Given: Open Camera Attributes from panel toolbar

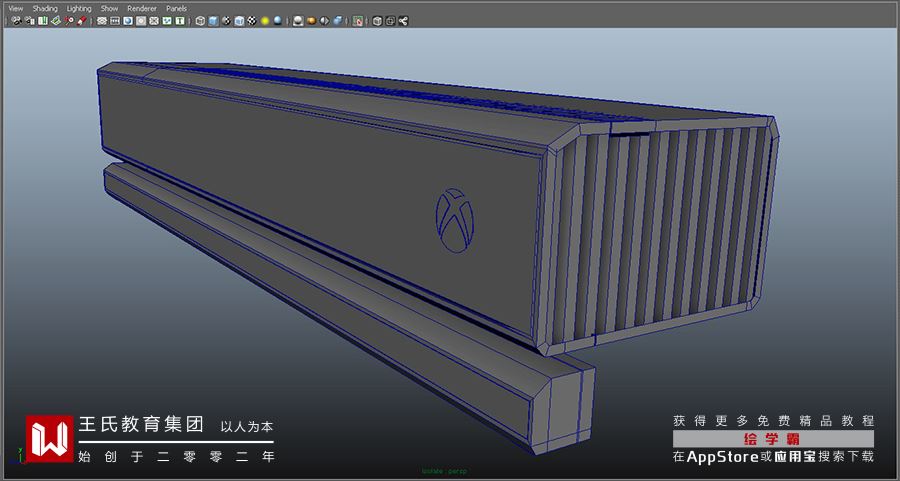Looking at the screenshot, I should (30, 21).
